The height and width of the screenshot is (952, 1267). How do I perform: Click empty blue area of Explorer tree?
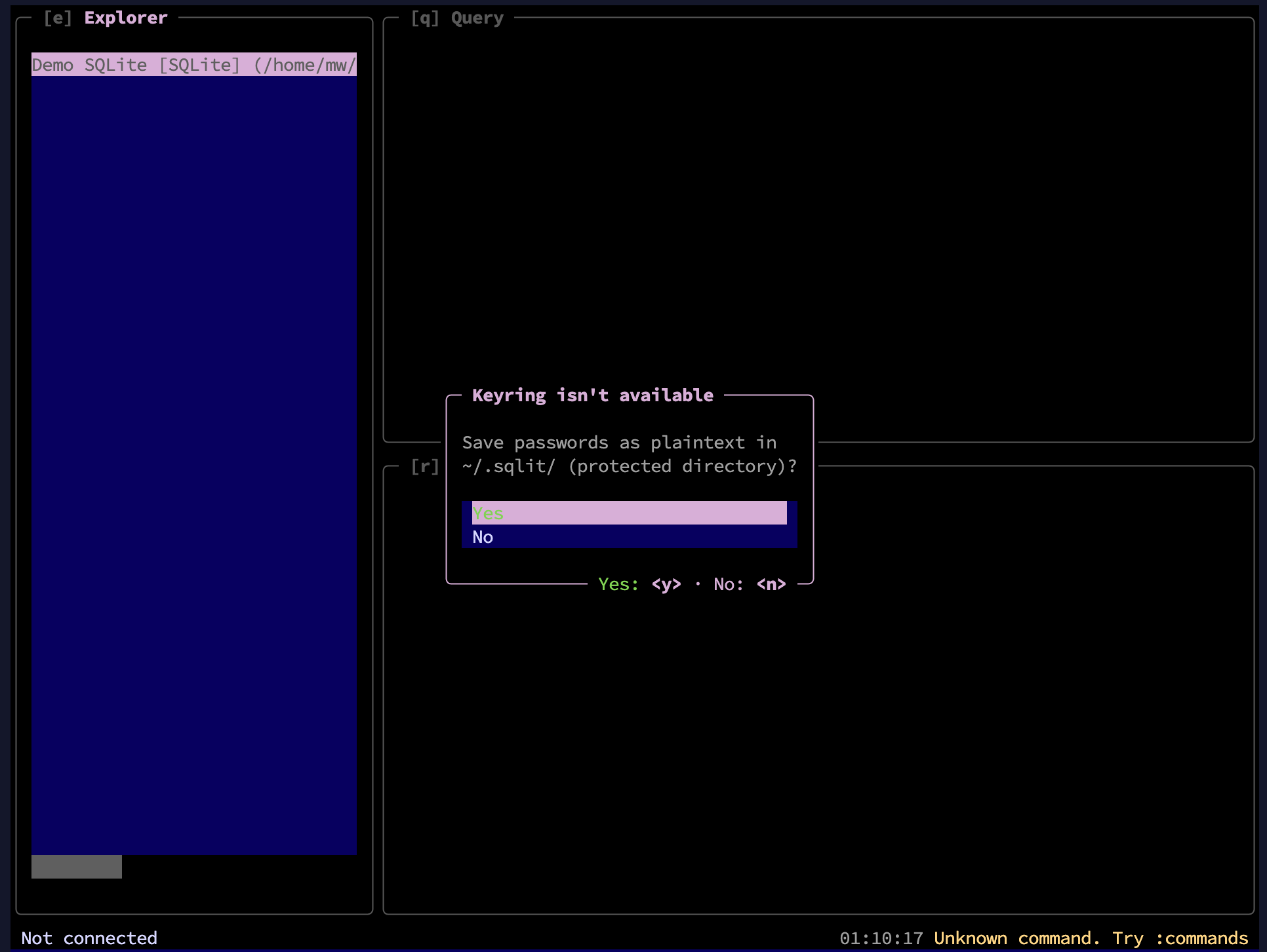(193, 459)
